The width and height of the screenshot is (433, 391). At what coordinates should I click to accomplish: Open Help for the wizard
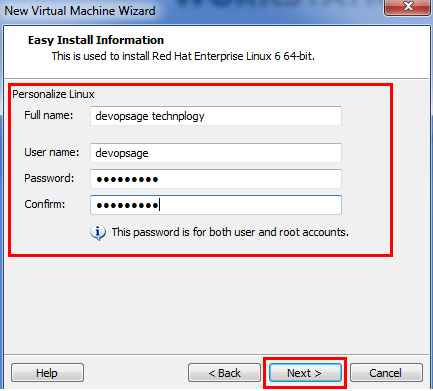tap(47, 373)
